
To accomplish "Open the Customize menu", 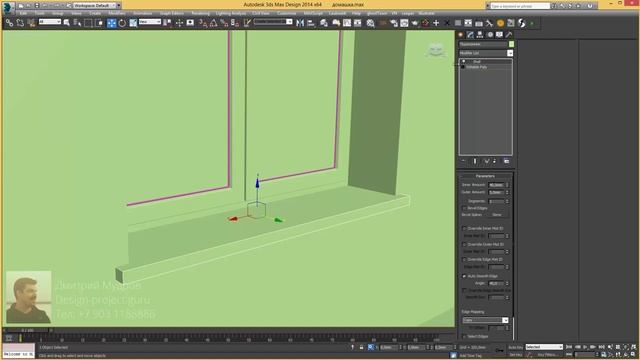I will tap(287, 13).
